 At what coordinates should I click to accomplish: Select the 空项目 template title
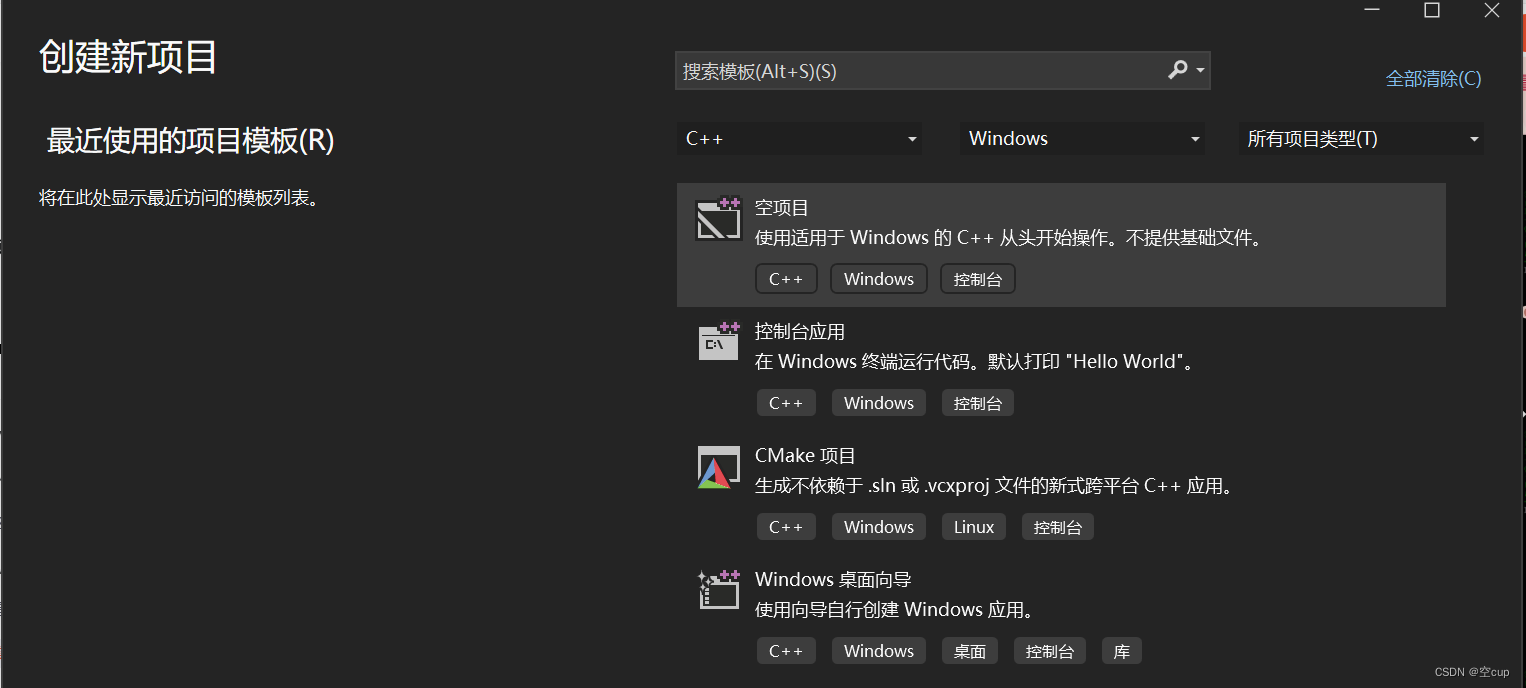(x=782, y=208)
